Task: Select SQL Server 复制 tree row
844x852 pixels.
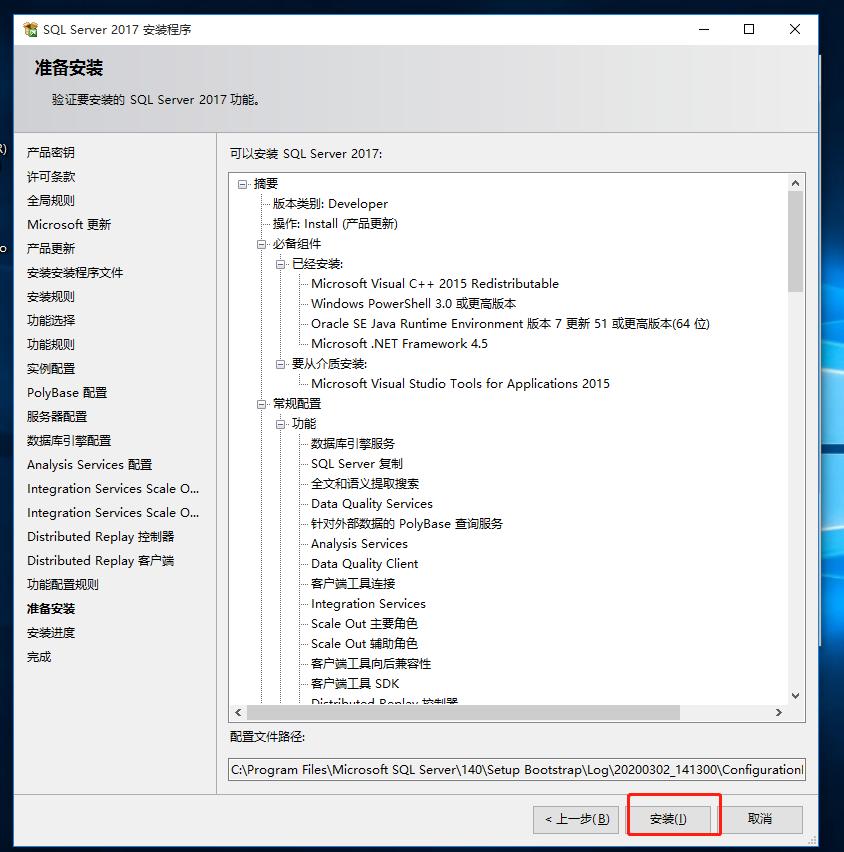Action: pos(357,464)
